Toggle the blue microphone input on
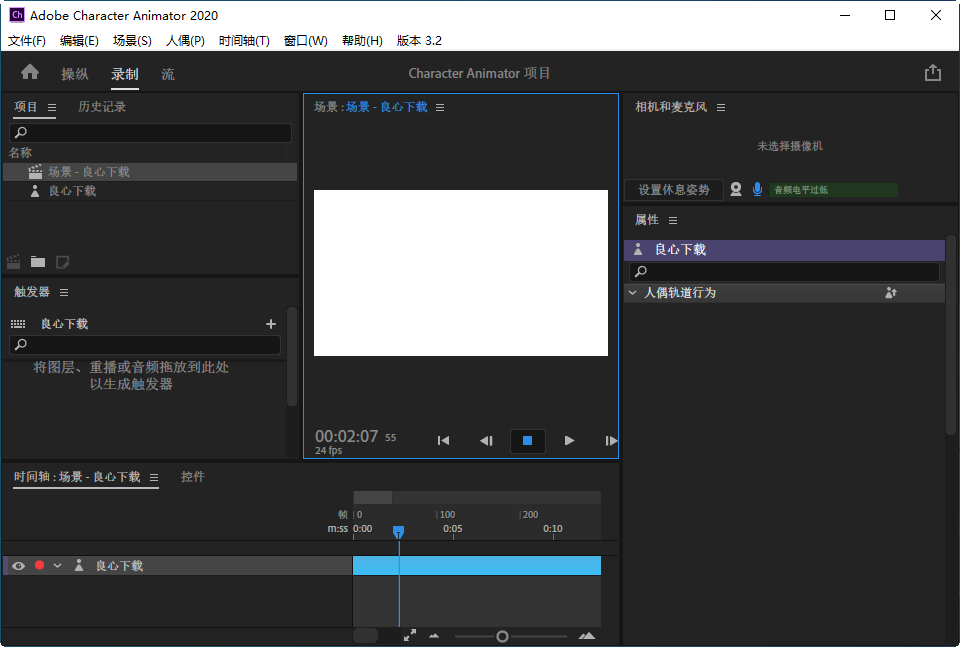This screenshot has width=960, height=647. (x=758, y=189)
